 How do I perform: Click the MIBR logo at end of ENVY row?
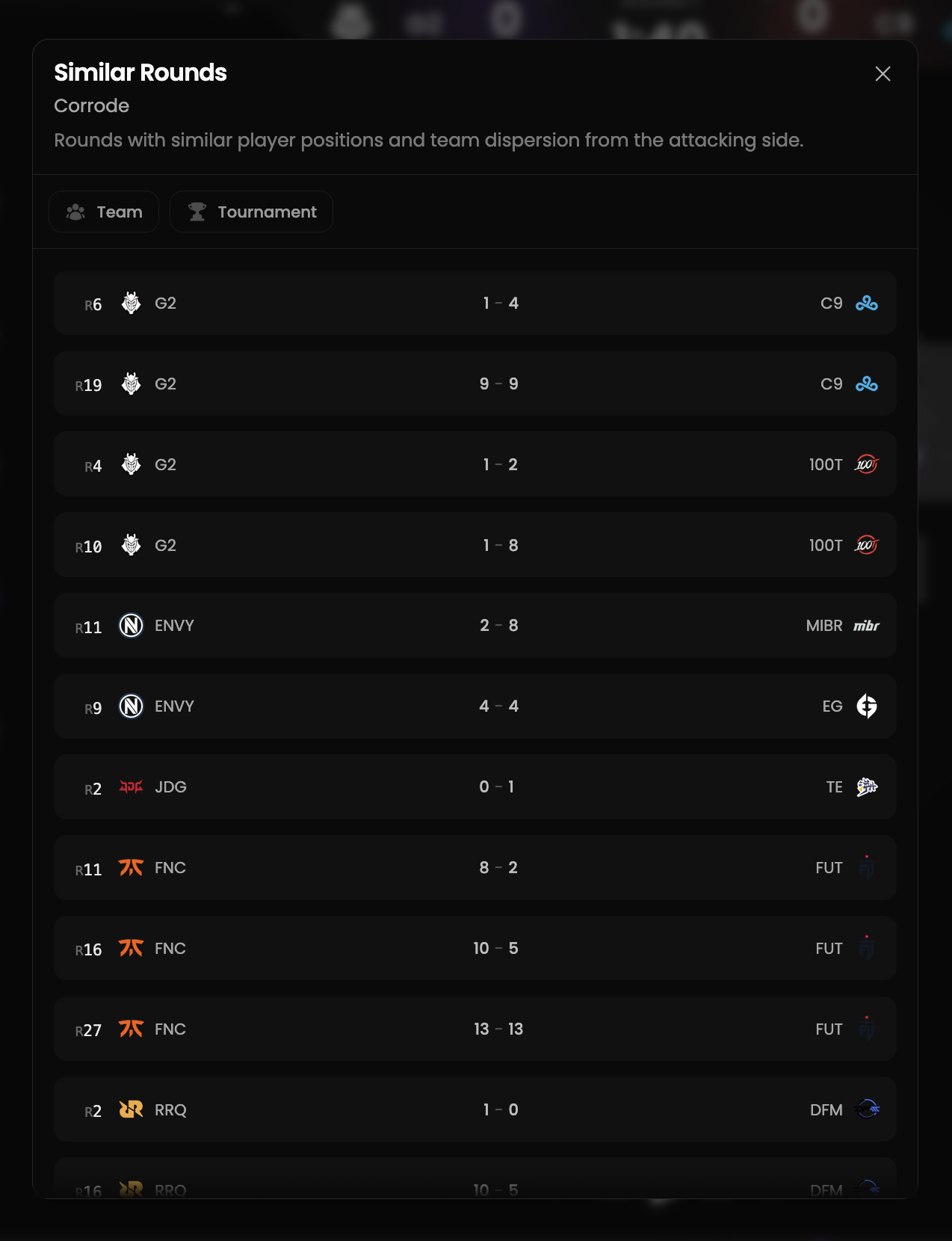pos(865,626)
